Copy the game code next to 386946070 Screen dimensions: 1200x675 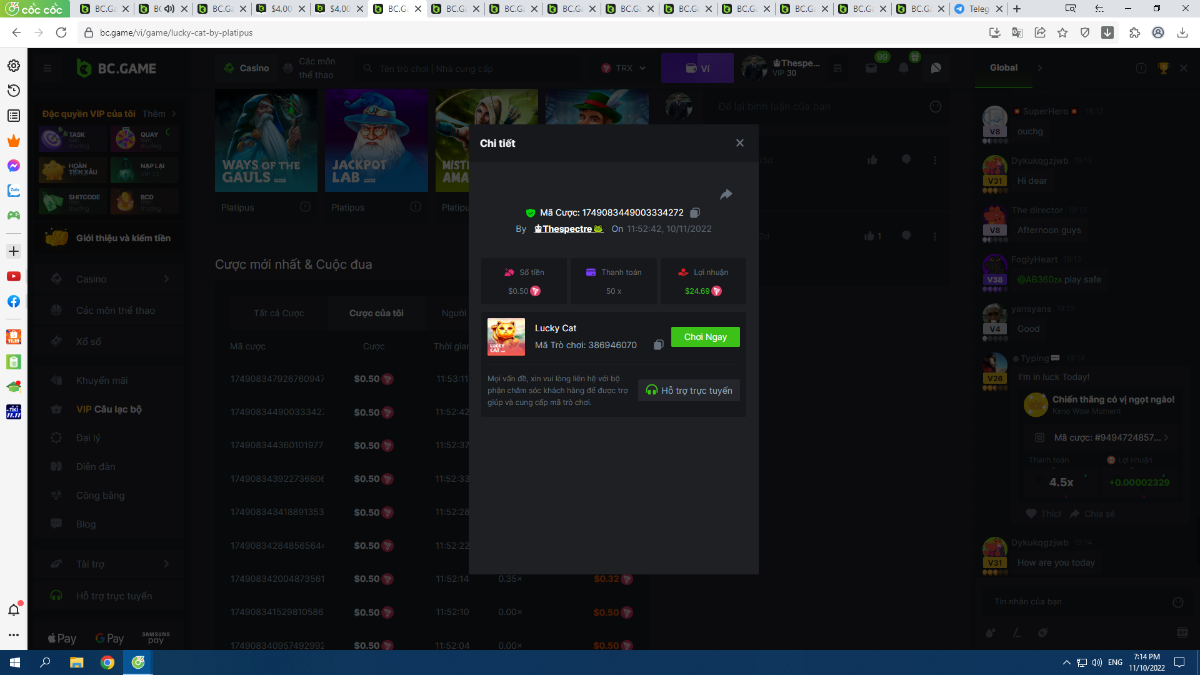(x=658, y=345)
